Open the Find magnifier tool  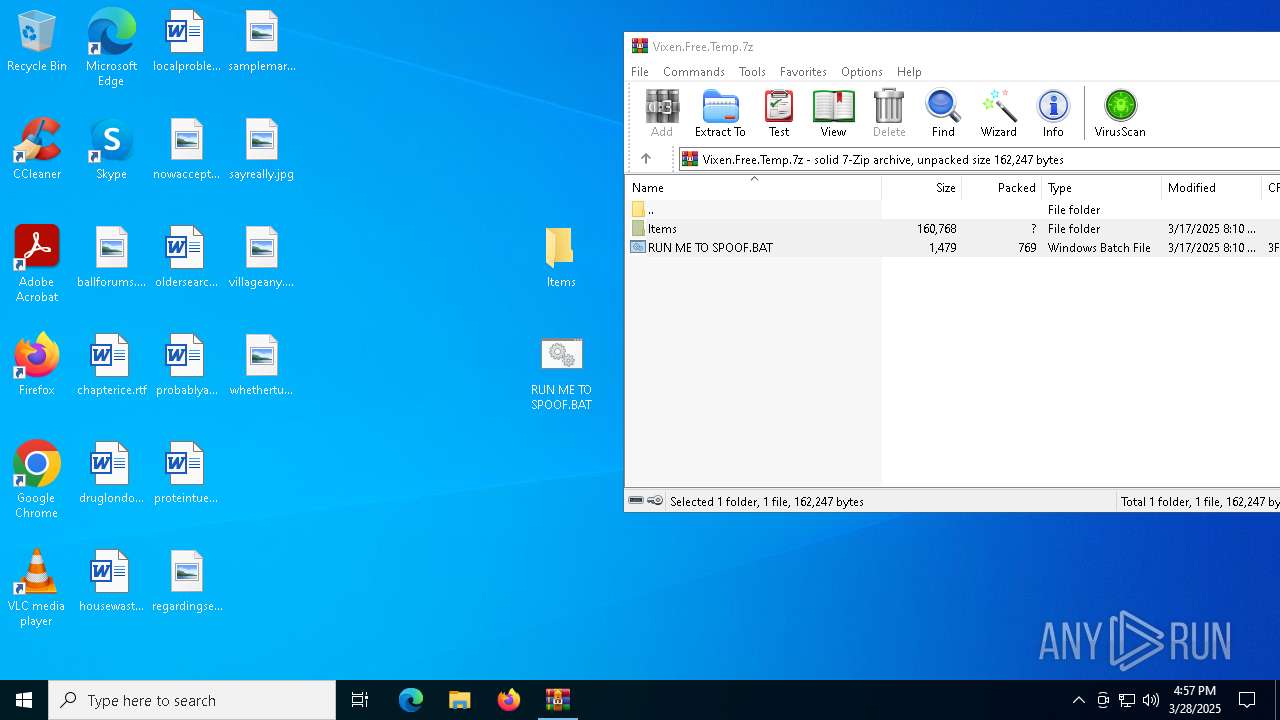(x=943, y=113)
